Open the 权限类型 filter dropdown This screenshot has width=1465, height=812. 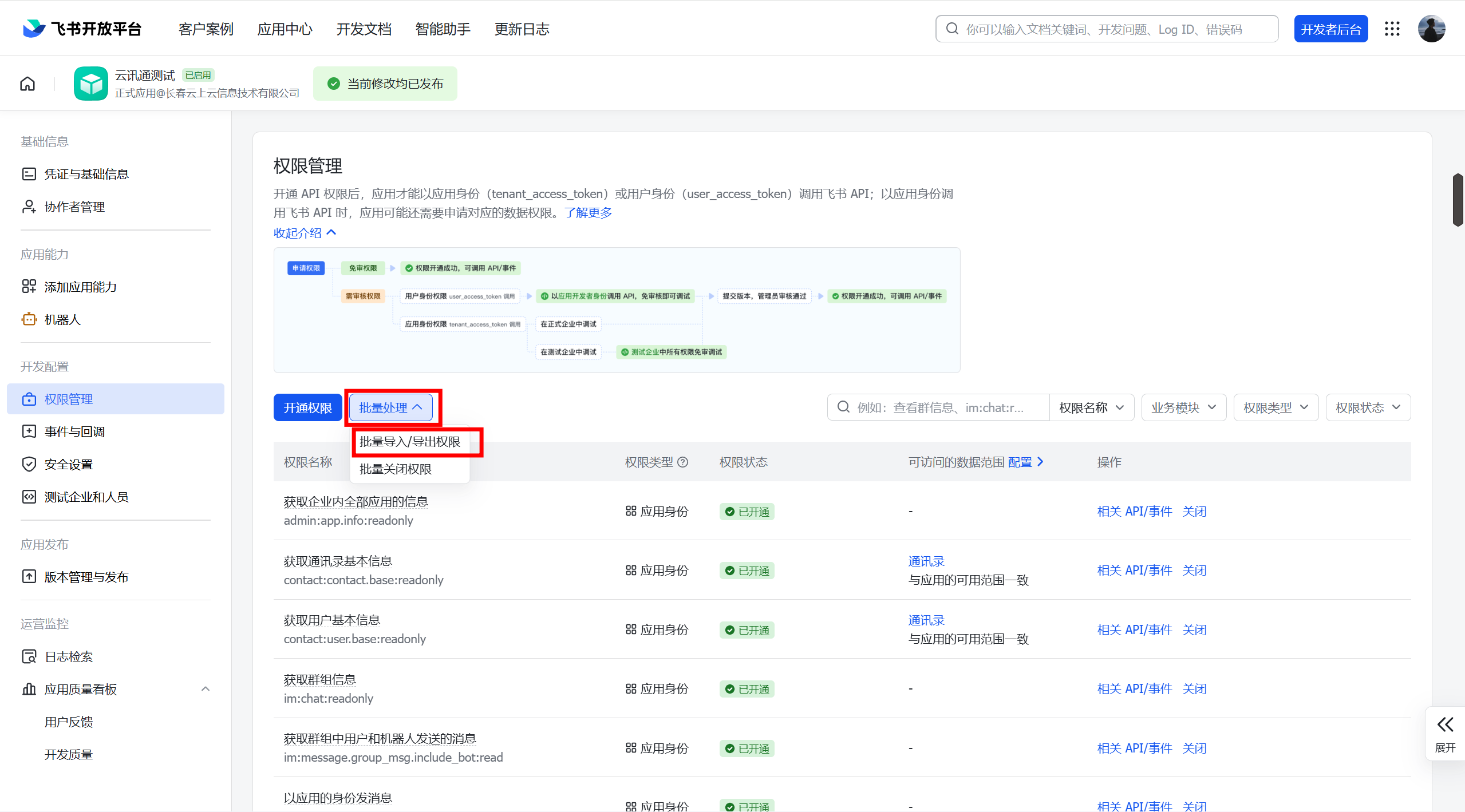[x=1276, y=407]
